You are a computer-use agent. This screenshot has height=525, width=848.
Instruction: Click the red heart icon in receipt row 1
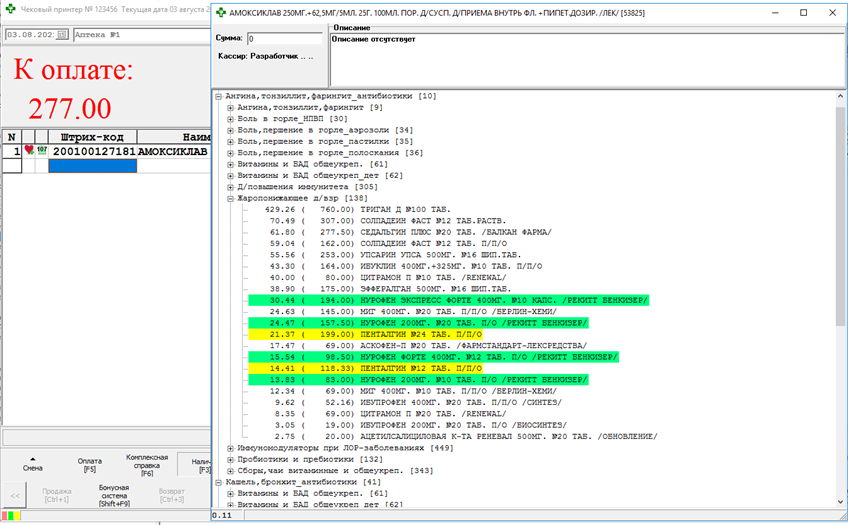point(29,151)
